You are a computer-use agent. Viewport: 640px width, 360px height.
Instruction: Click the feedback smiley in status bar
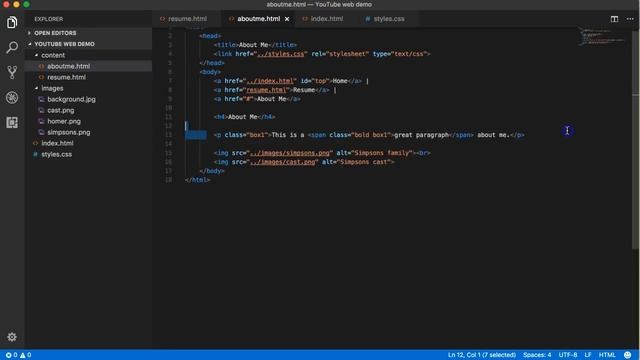pyautogui.click(x=627, y=355)
